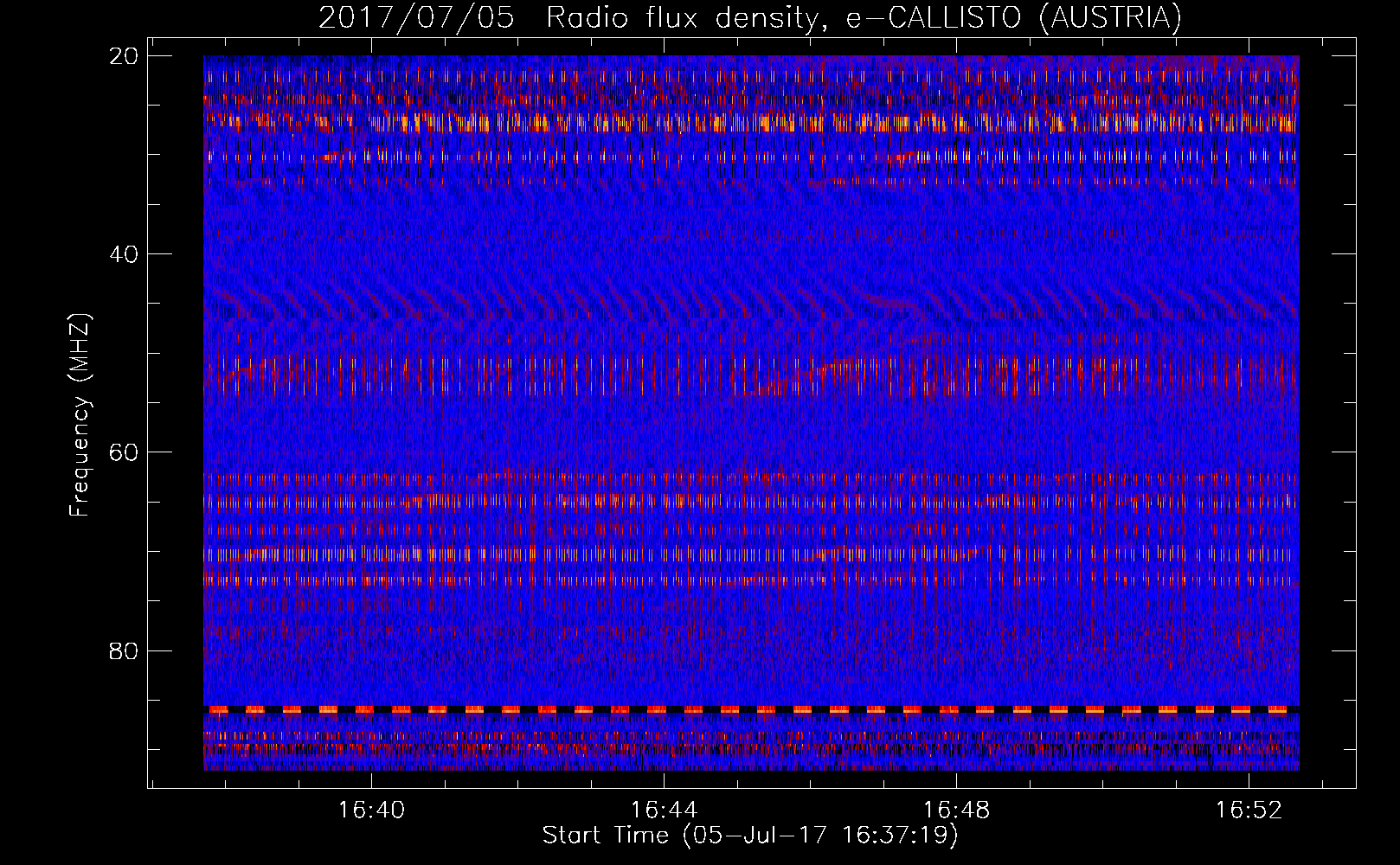Click the 16:52 time tick label

(x=1249, y=811)
